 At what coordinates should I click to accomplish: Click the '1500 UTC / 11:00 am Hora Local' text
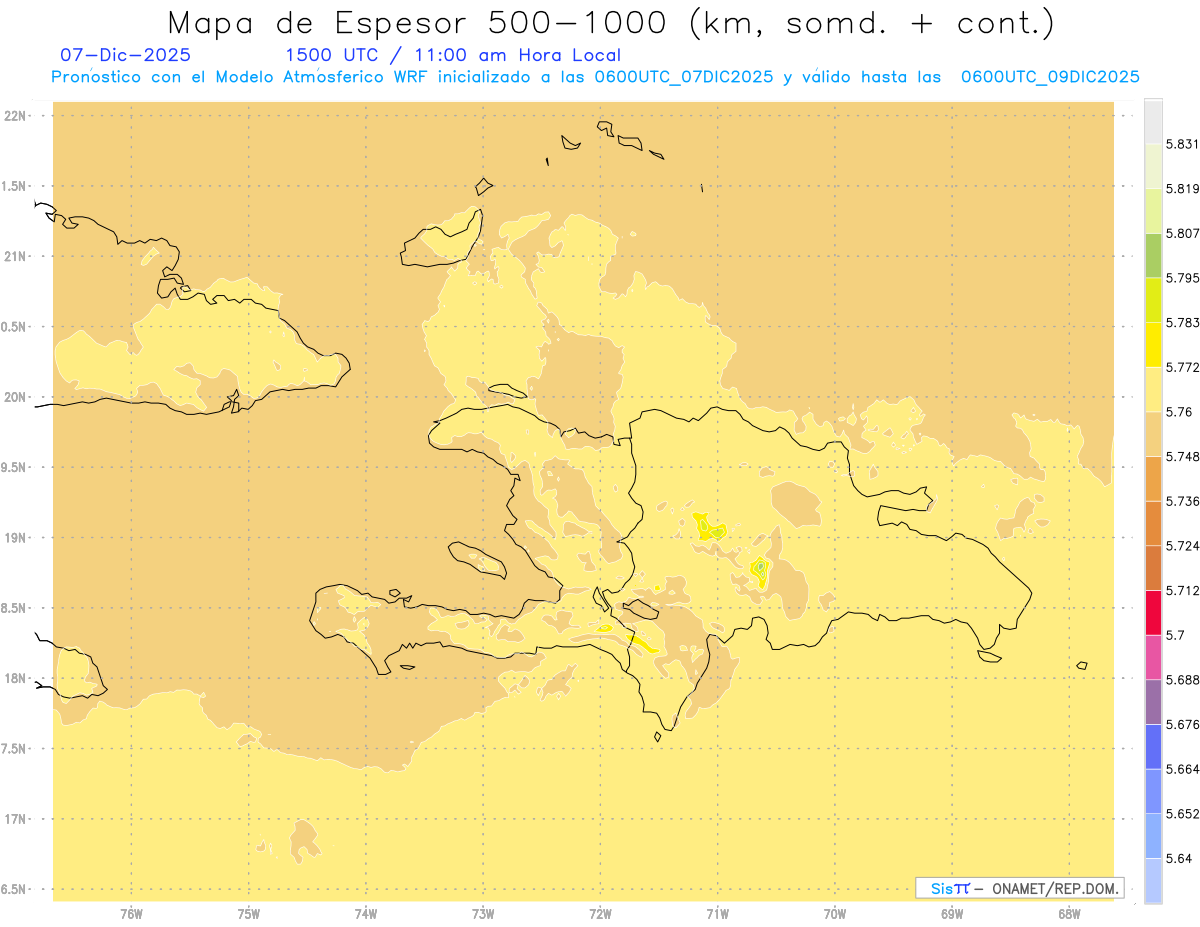(453, 55)
